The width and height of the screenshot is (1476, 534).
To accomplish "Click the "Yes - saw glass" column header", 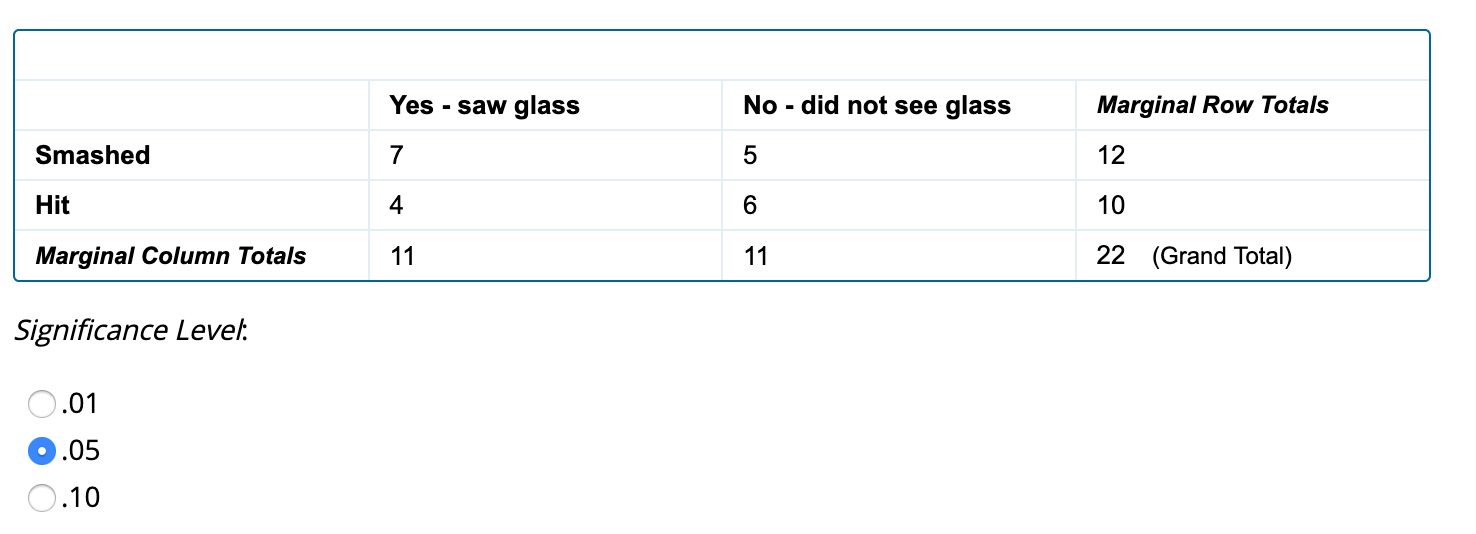I will (x=484, y=105).
